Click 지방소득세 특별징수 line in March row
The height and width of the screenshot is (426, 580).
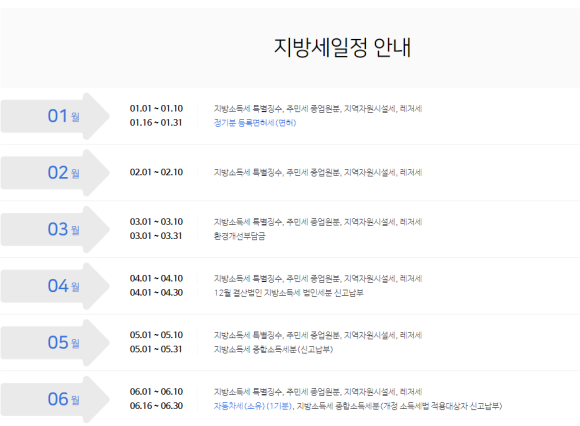(x=318, y=222)
